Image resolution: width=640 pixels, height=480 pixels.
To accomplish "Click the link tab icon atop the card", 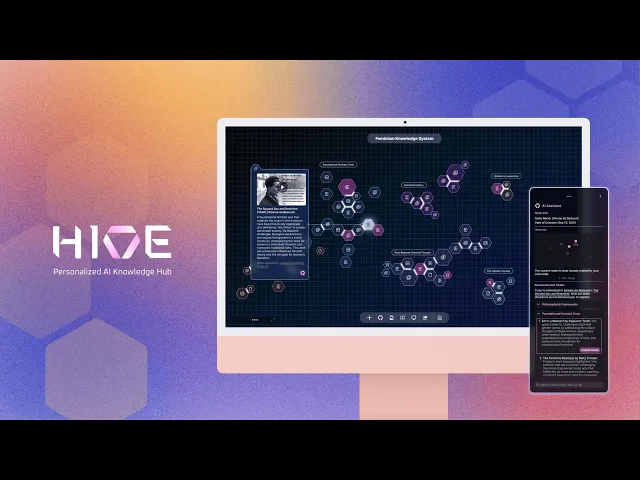I will tap(256, 167).
